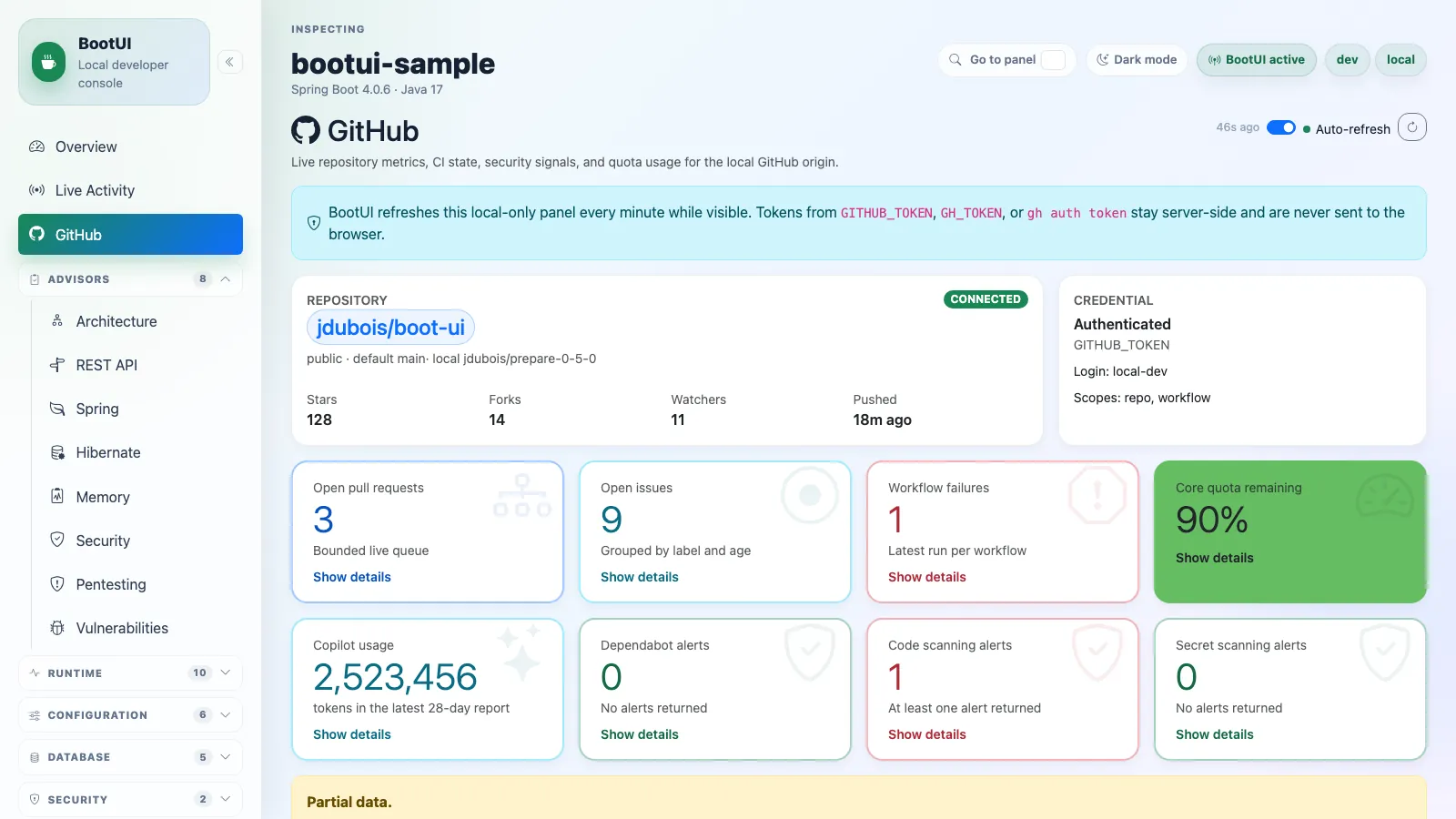Open the Overview page

pos(130,147)
